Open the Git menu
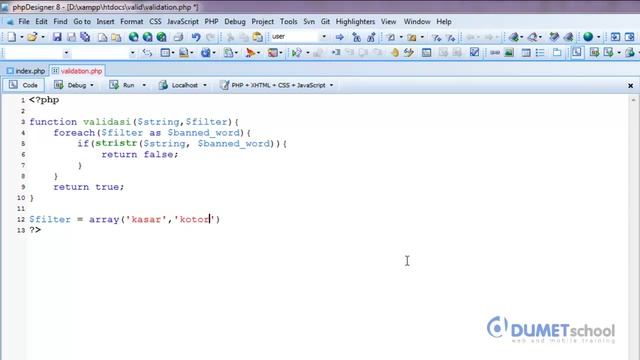The height and width of the screenshot is (360, 640). point(325,22)
